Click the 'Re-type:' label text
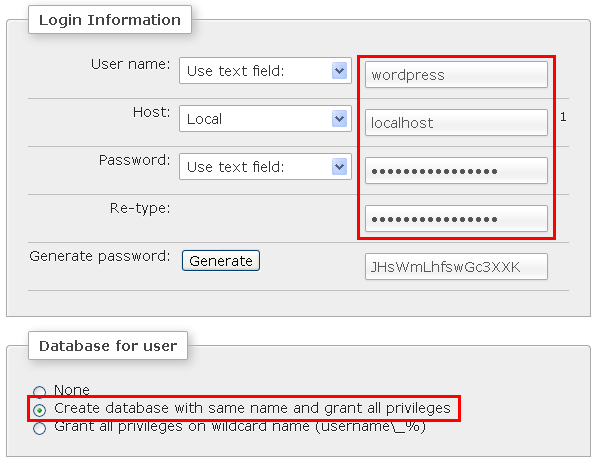This screenshot has width=599, height=463. coord(140,209)
